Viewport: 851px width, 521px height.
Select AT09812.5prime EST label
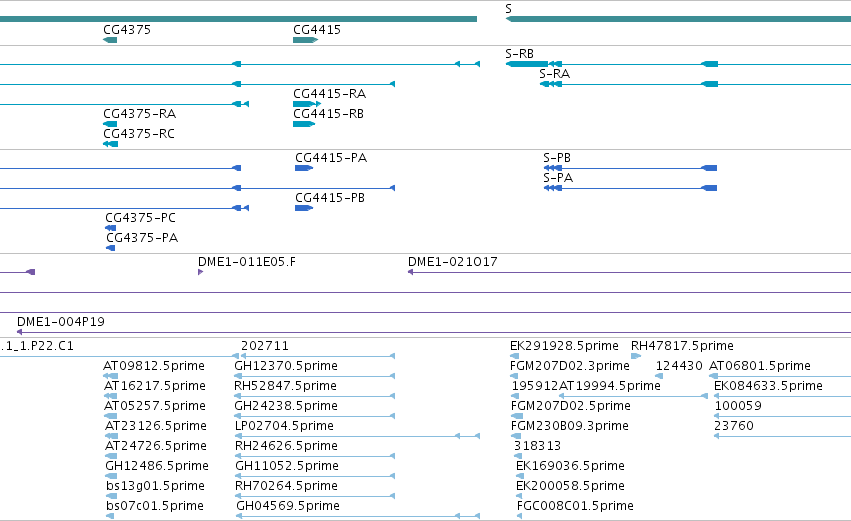(154, 366)
